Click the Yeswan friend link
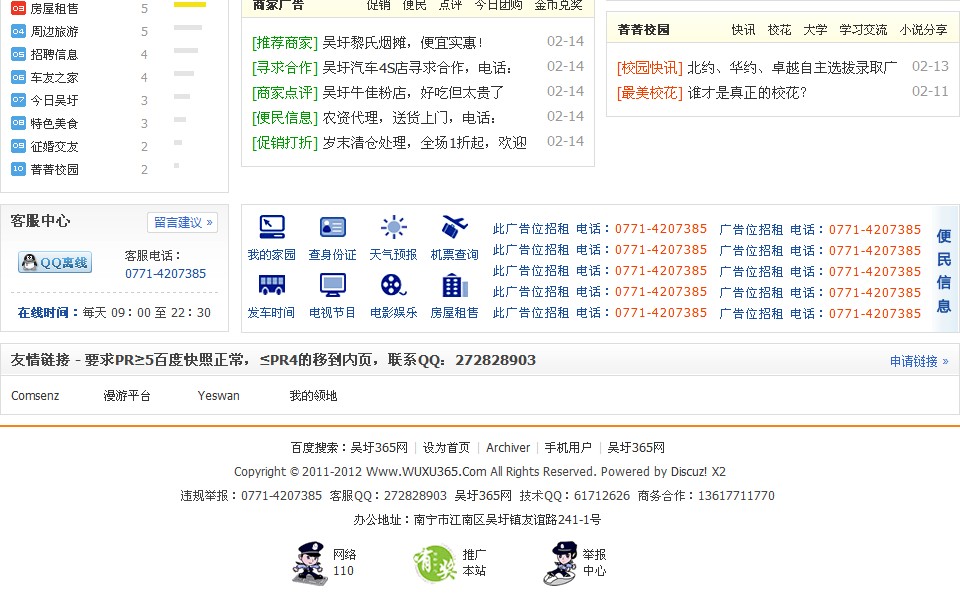This screenshot has height=595, width=960. coord(219,395)
